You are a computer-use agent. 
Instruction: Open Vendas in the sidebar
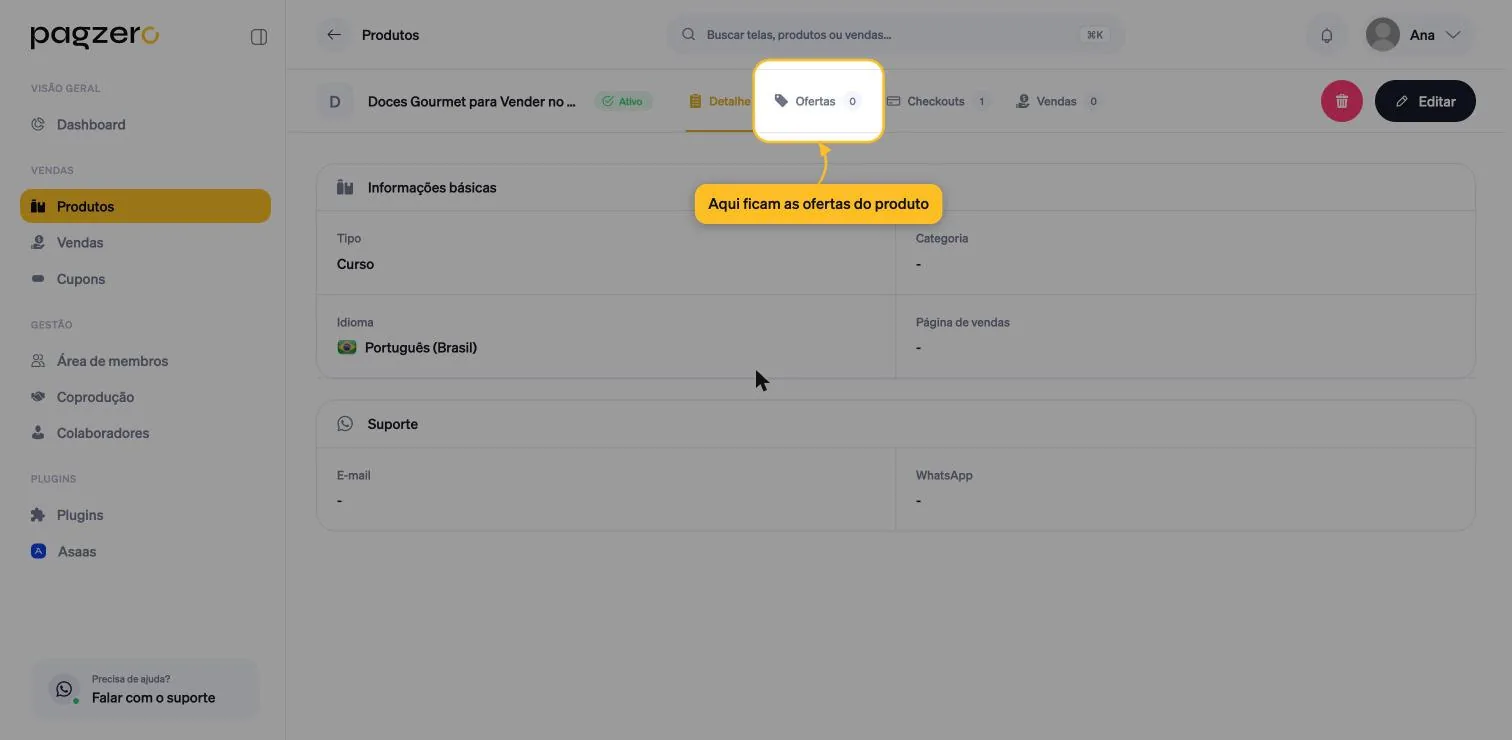coord(145,243)
